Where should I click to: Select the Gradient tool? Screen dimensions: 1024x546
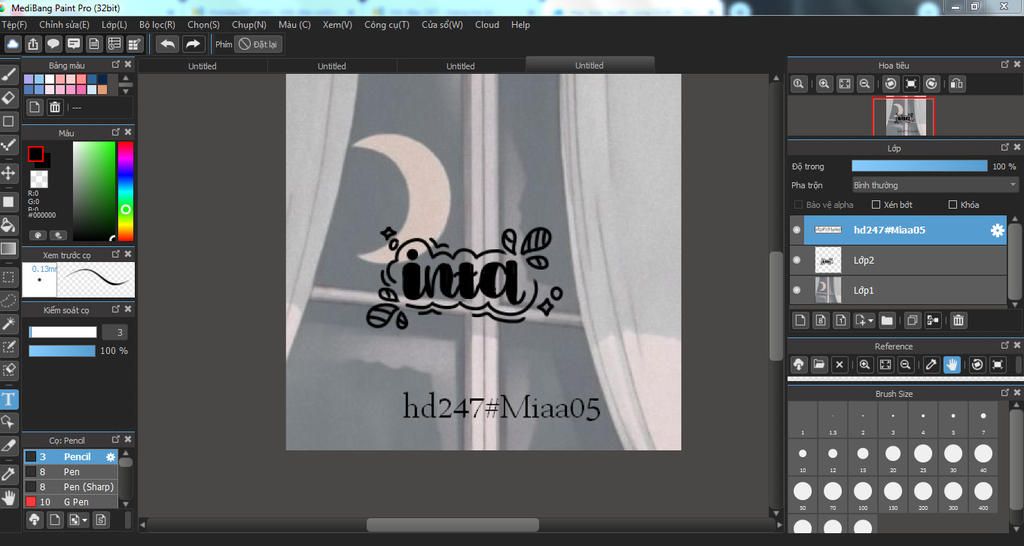[8, 249]
